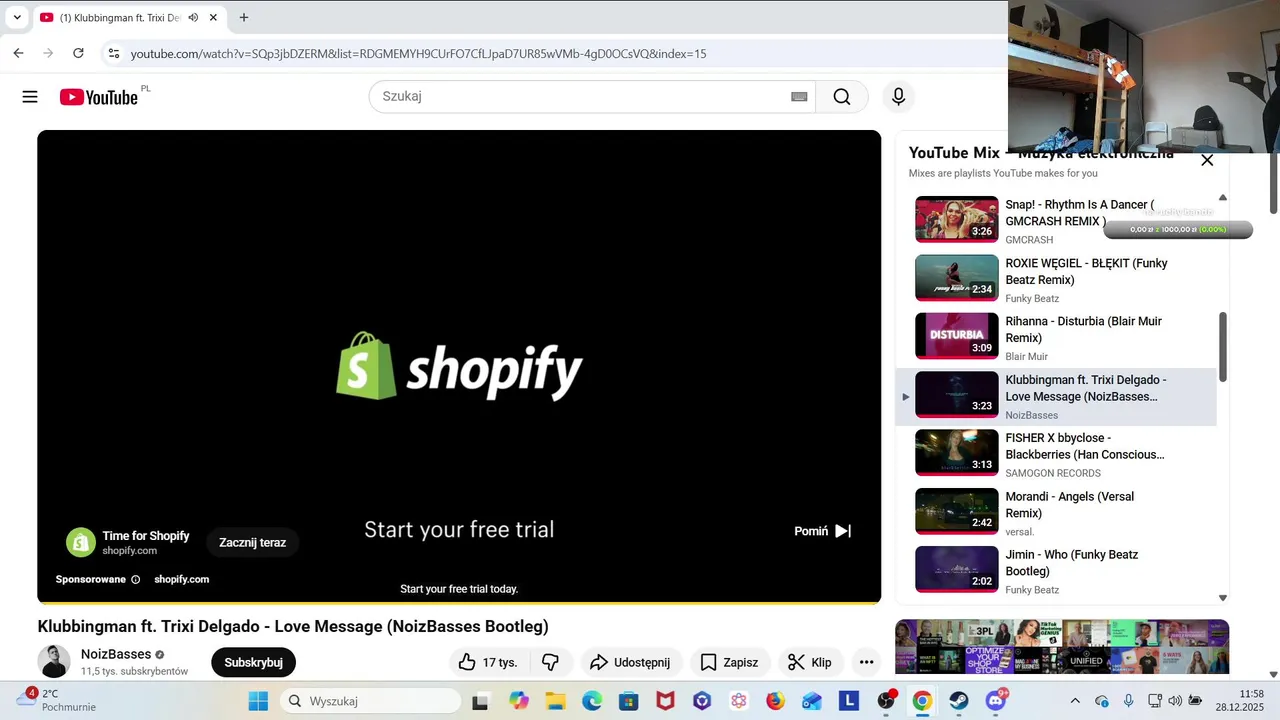Save video with Zapisz button
Viewport: 1280px width, 720px height.
[729, 662]
